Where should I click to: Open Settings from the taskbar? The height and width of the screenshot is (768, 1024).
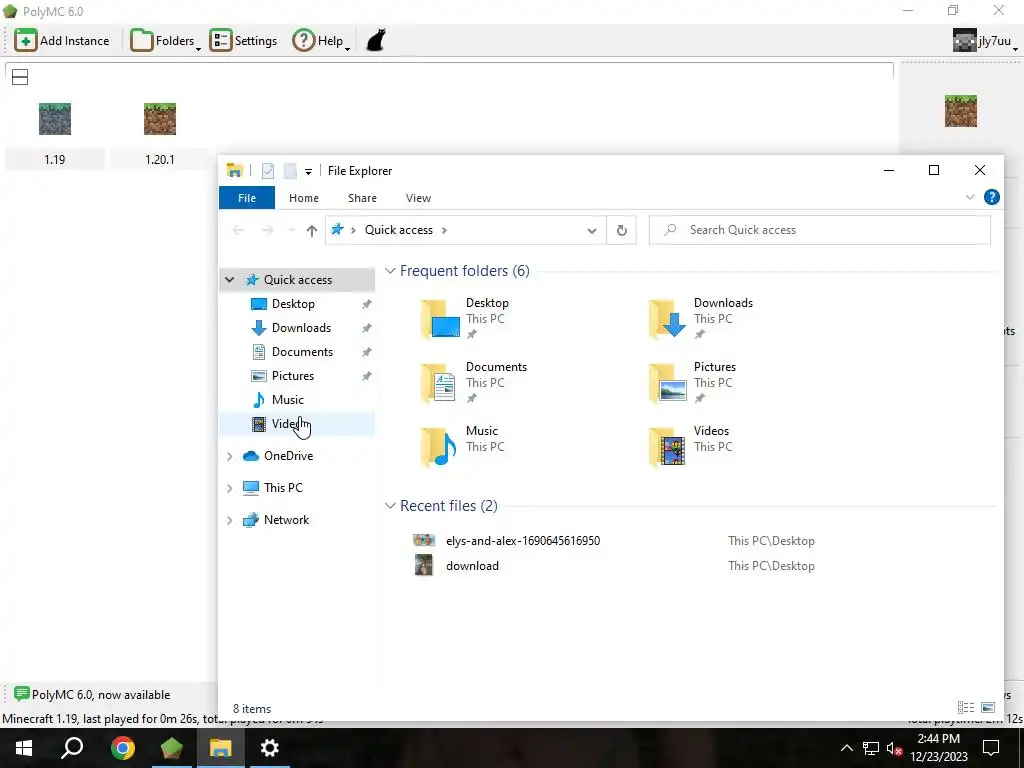click(x=269, y=748)
